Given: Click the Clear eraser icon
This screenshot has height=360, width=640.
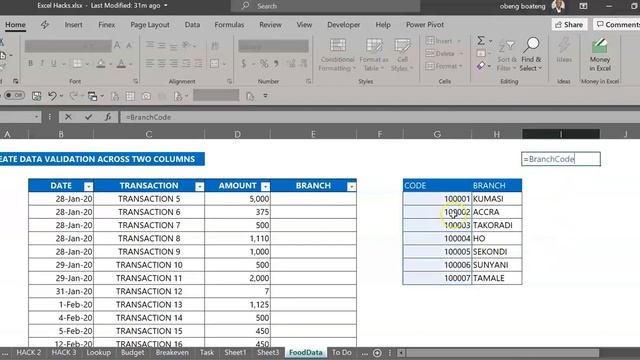Looking at the screenshot, I should [x=481, y=66].
